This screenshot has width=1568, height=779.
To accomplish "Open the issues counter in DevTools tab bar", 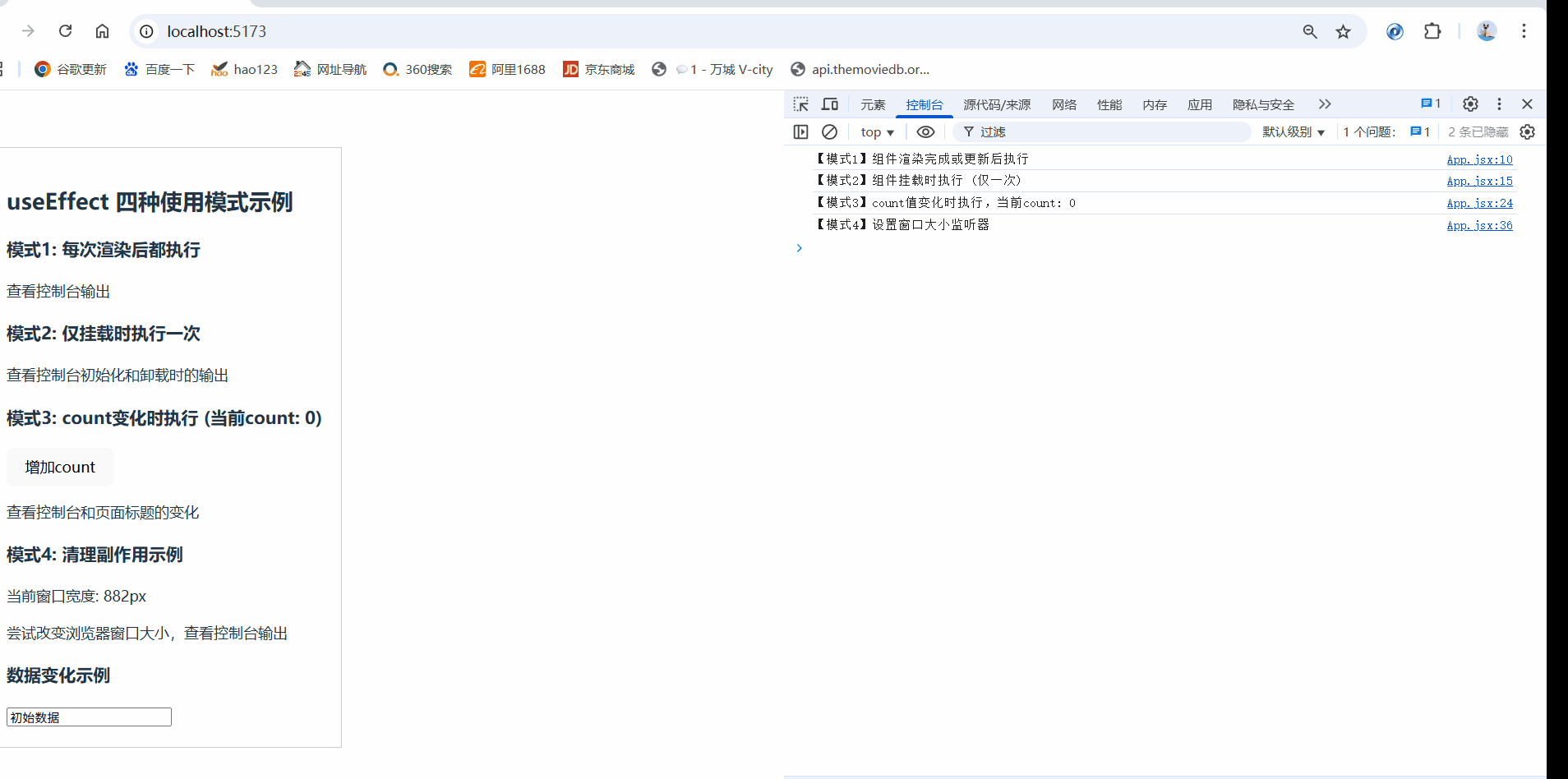I will pos(1431,104).
